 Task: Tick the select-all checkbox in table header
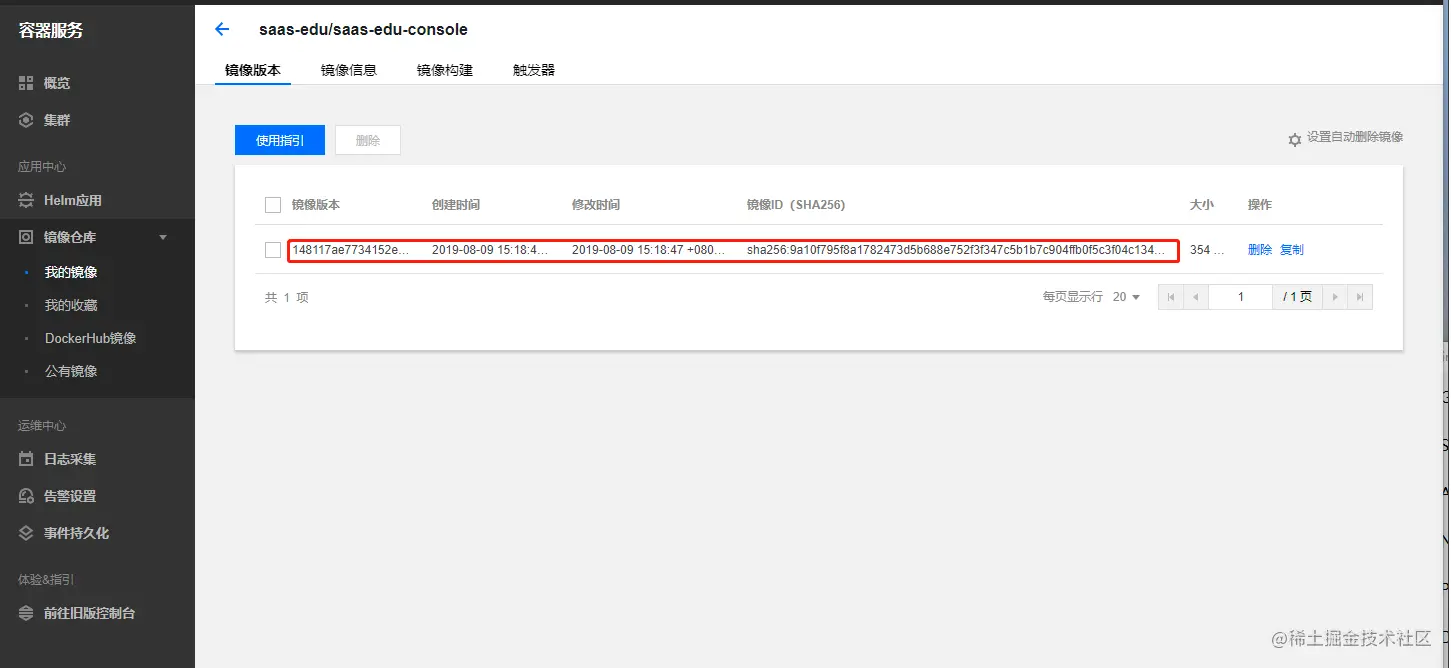273,205
